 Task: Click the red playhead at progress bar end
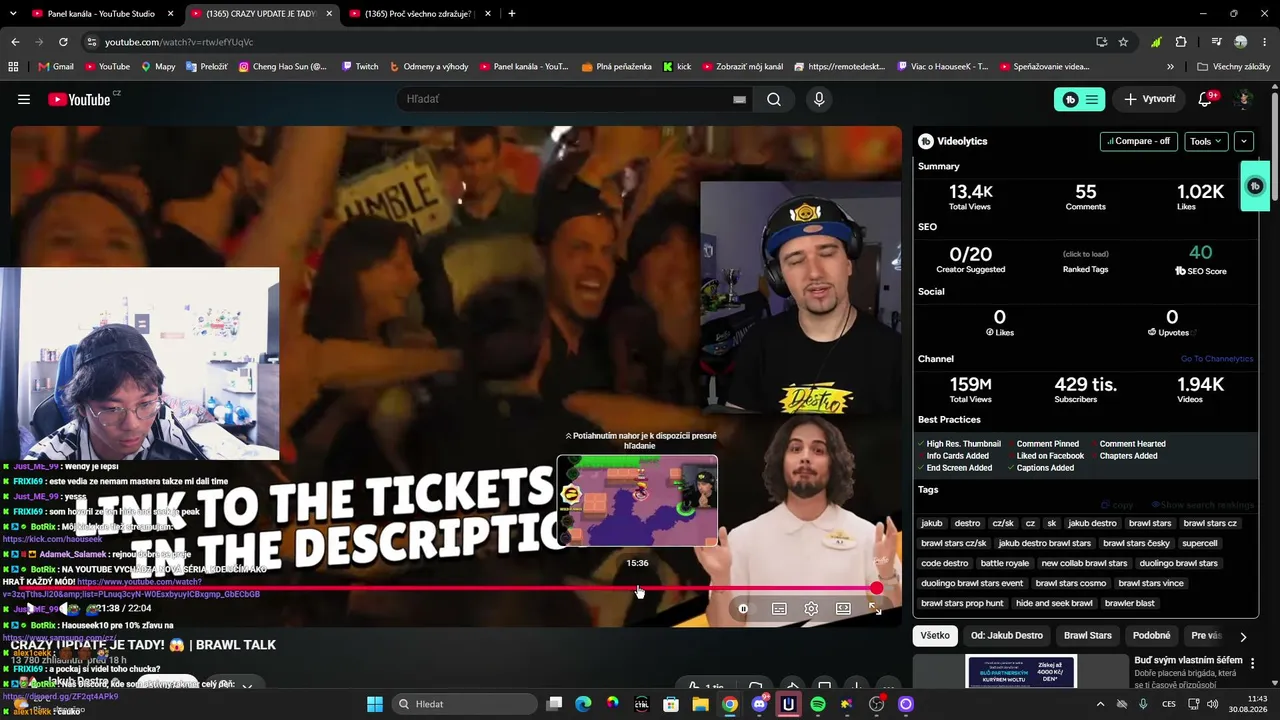click(x=877, y=588)
